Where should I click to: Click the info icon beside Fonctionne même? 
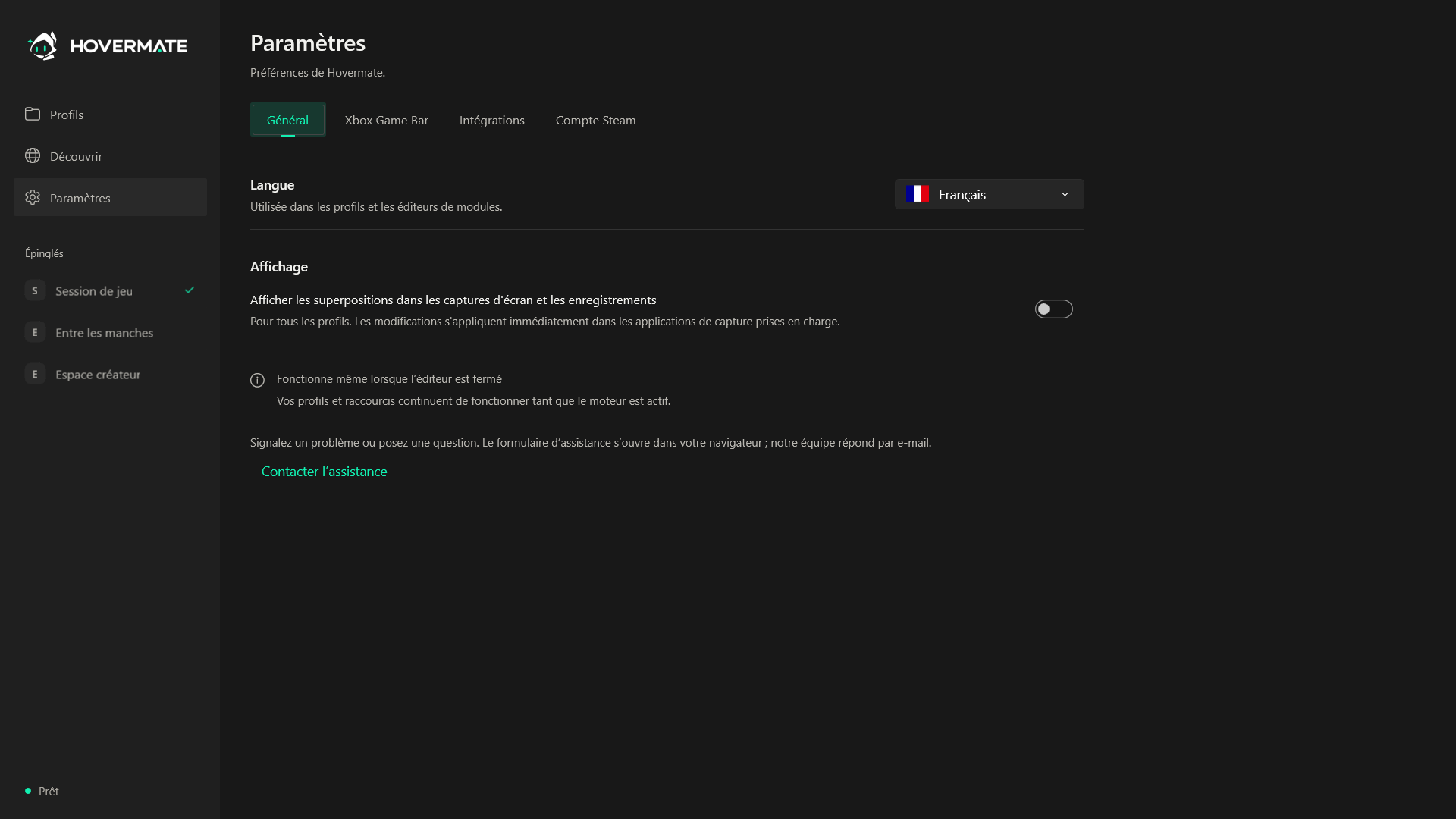point(258,380)
